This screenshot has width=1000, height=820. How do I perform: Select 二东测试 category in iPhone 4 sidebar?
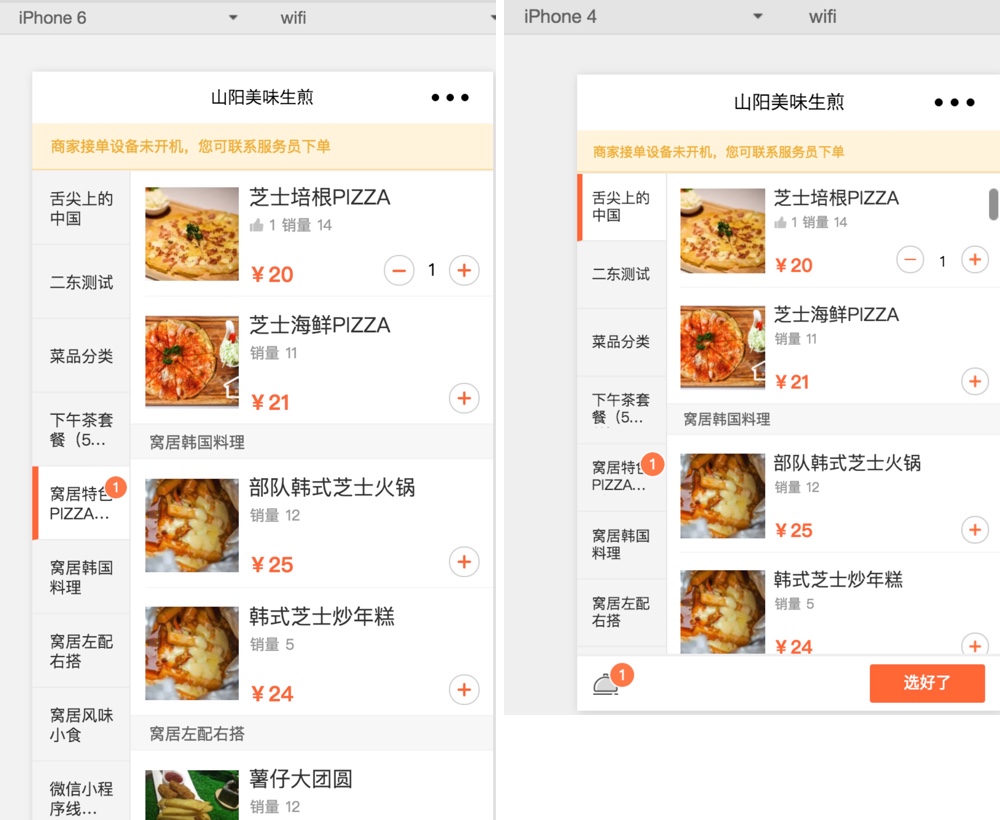click(622, 274)
